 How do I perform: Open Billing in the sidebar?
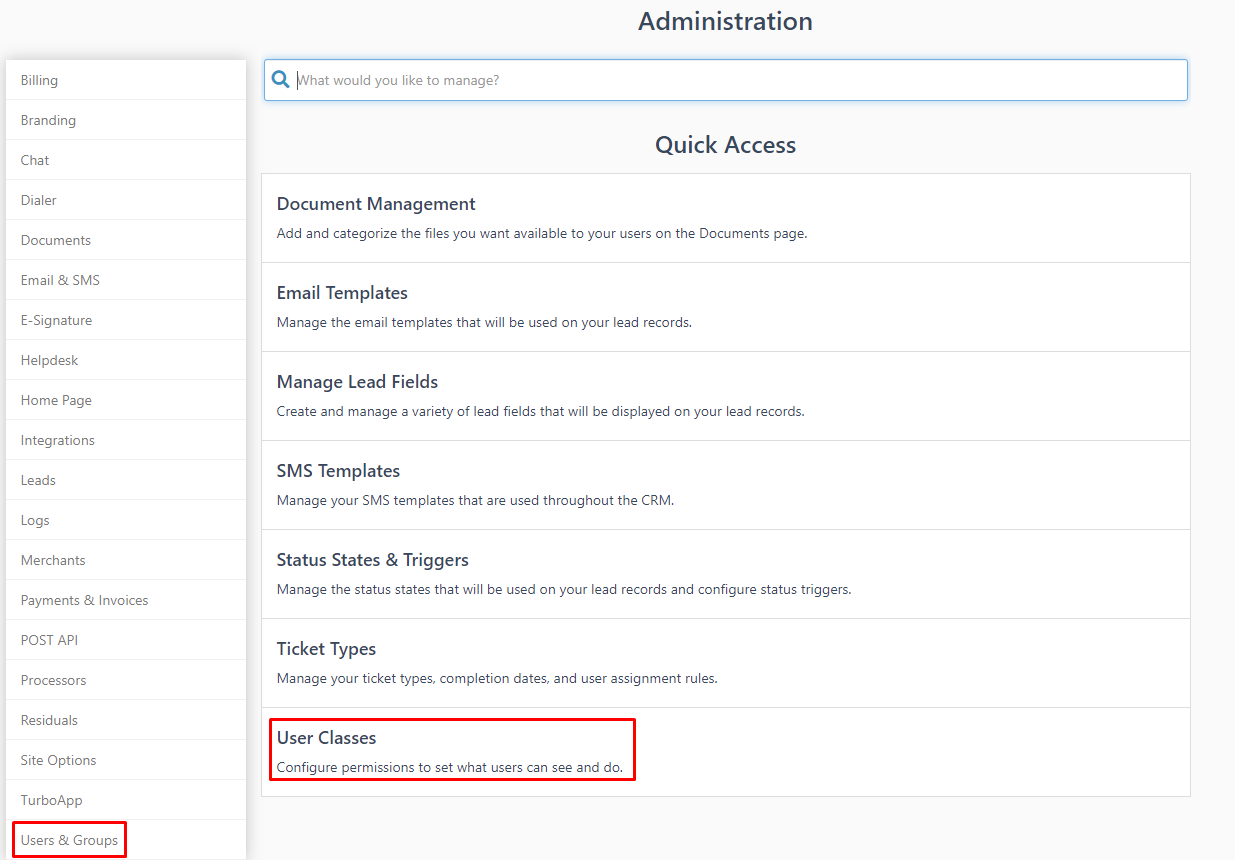click(x=126, y=80)
